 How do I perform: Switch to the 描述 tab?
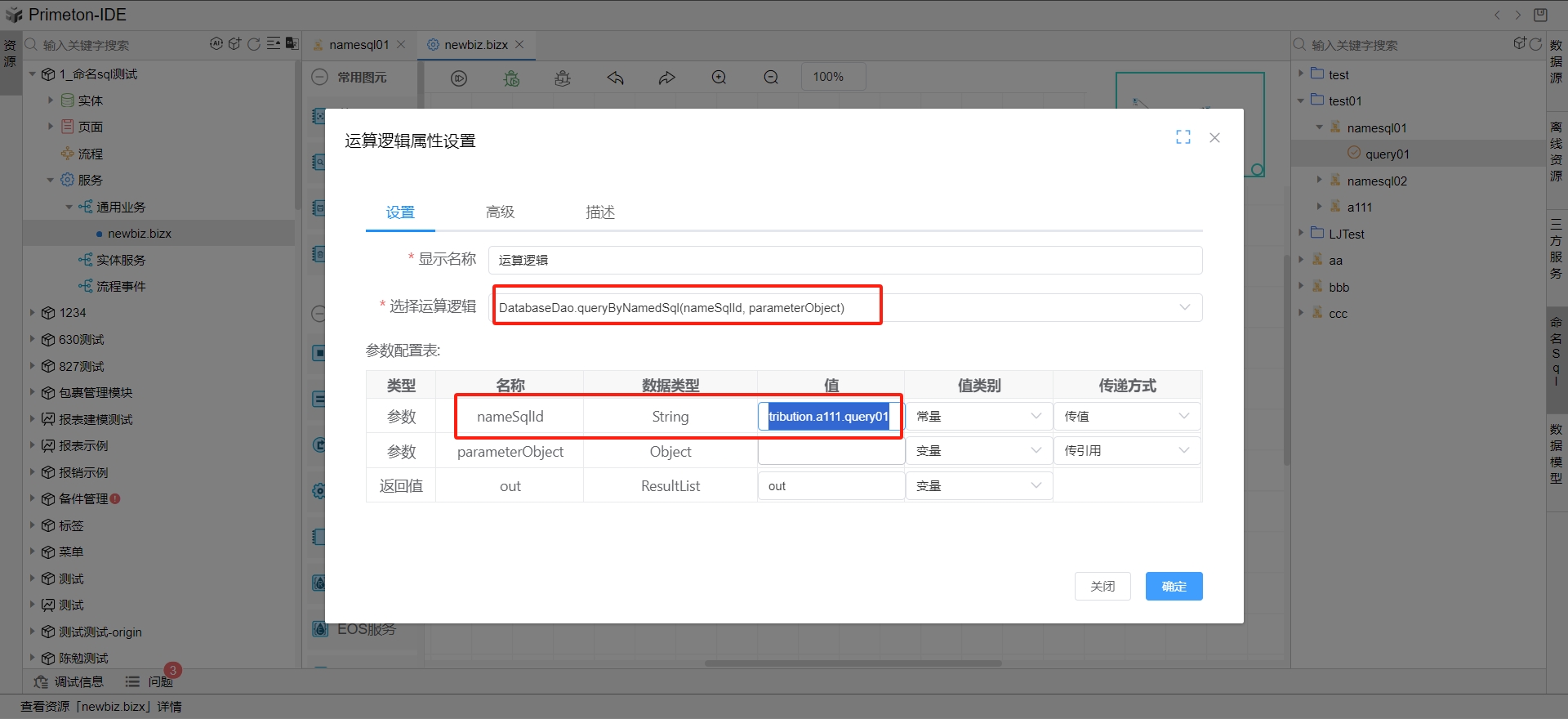click(x=599, y=212)
